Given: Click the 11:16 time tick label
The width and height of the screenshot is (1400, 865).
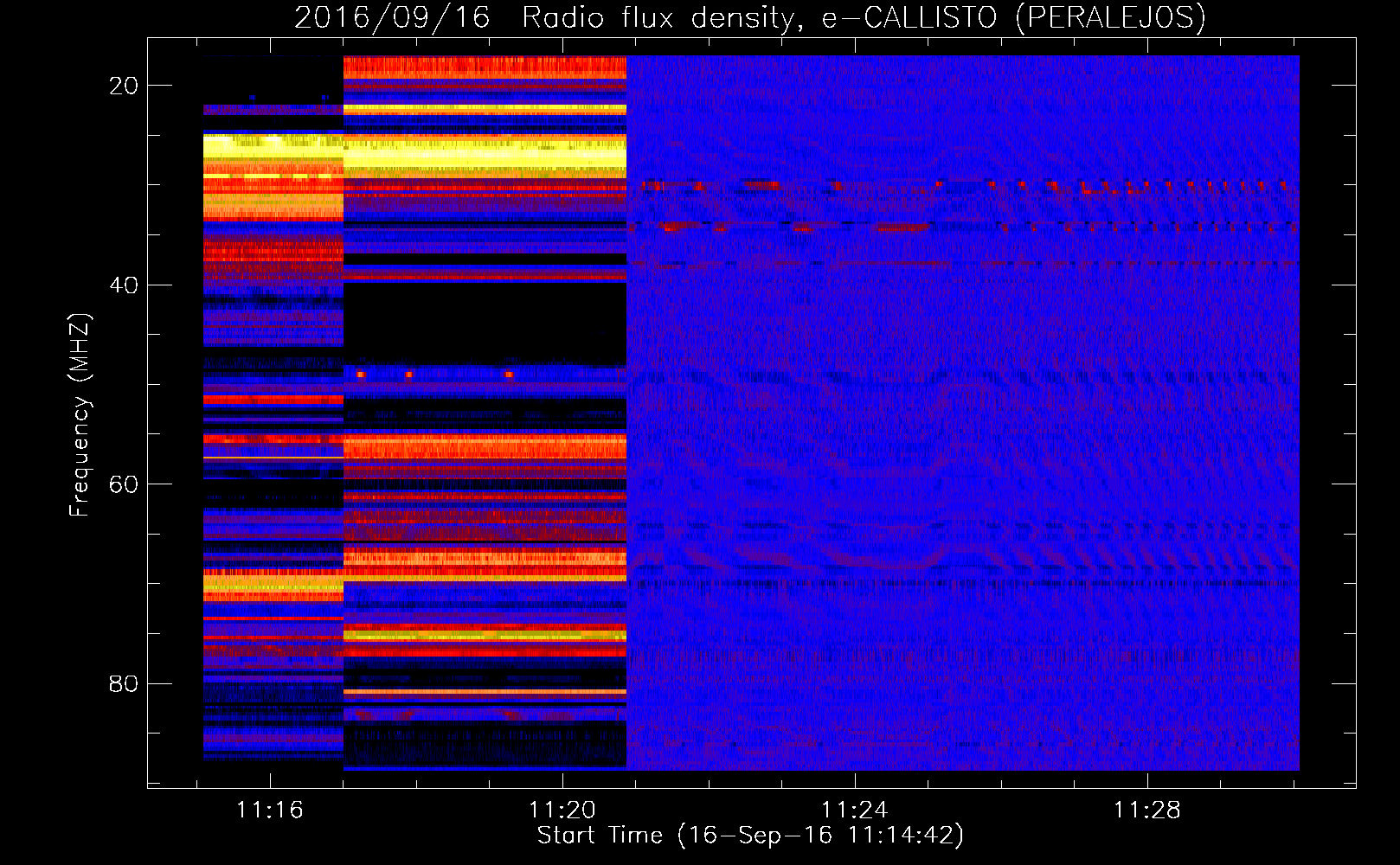Looking at the screenshot, I should [x=270, y=810].
